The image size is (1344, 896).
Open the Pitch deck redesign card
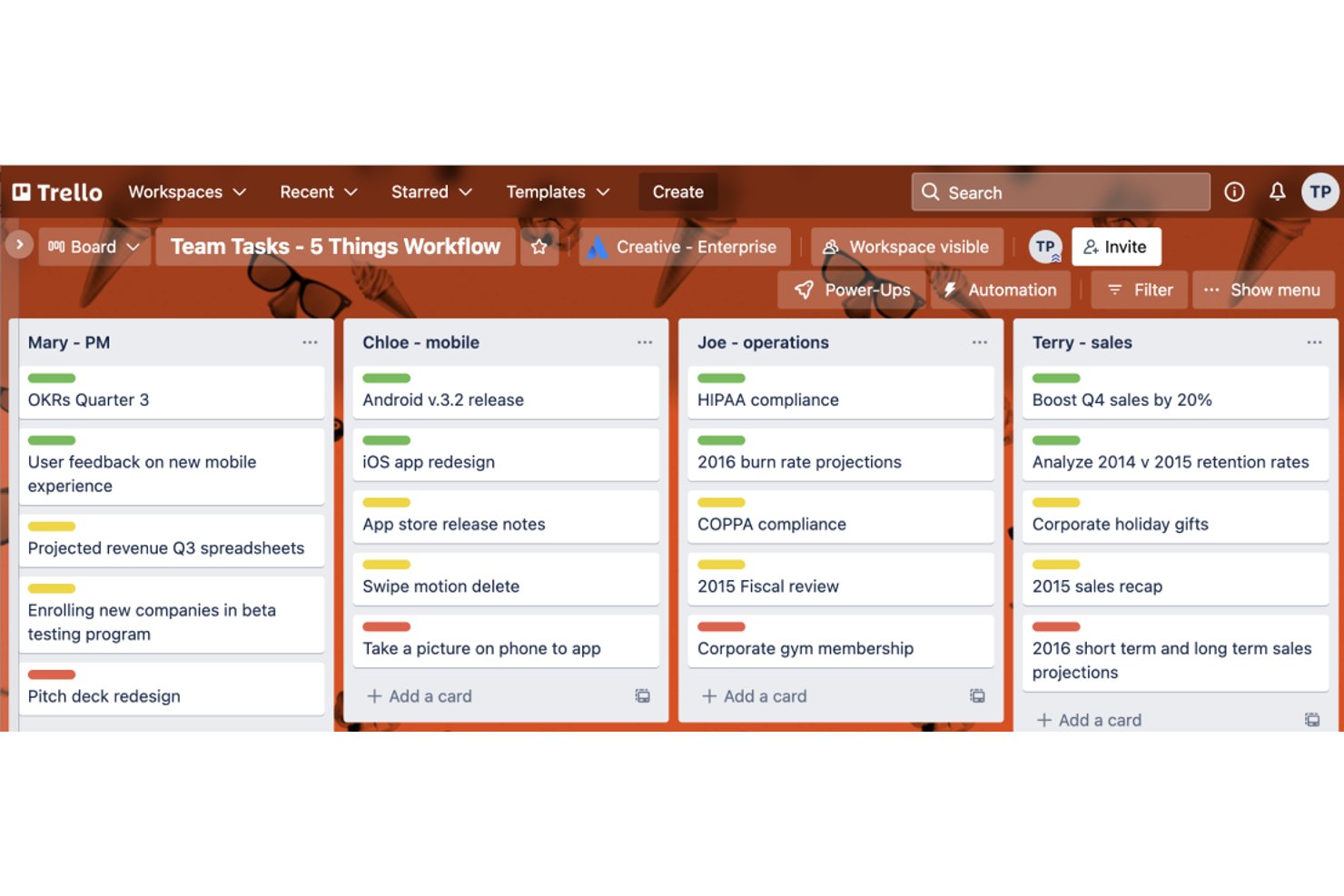[172, 689]
